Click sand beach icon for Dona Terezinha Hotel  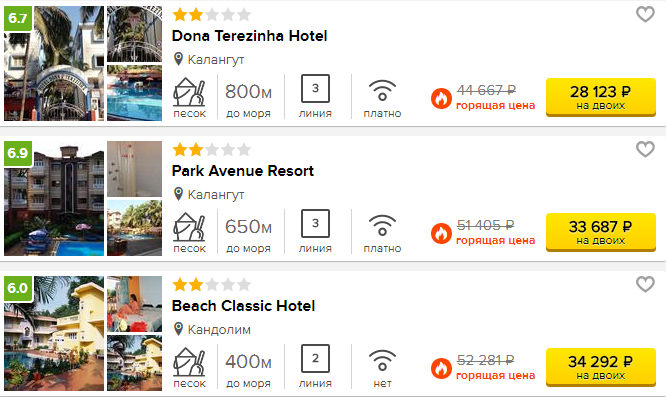pos(189,92)
